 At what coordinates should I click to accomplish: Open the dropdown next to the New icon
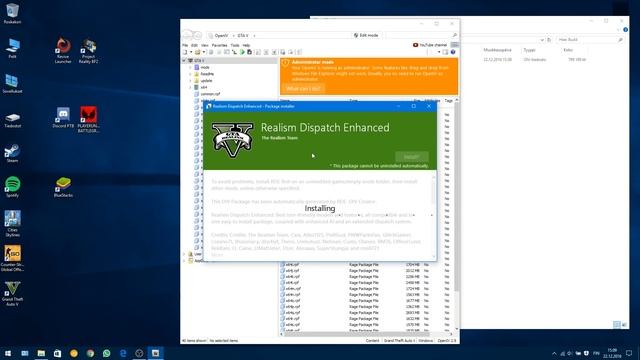pyautogui.click(x=191, y=52)
